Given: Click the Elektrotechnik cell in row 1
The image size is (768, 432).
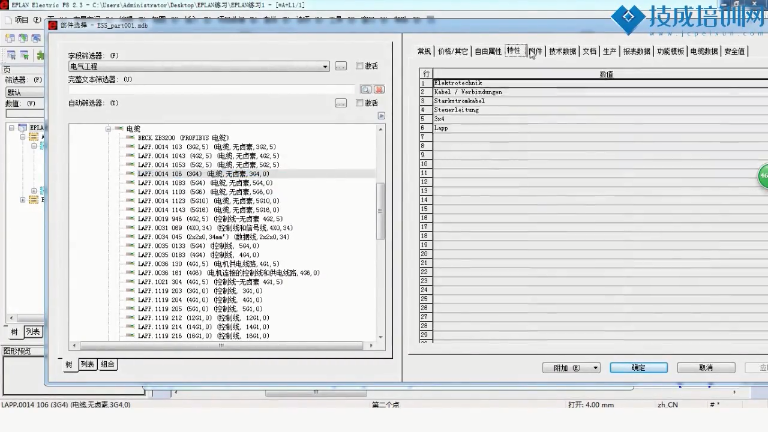Looking at the screenshot, I should (600, 83).
